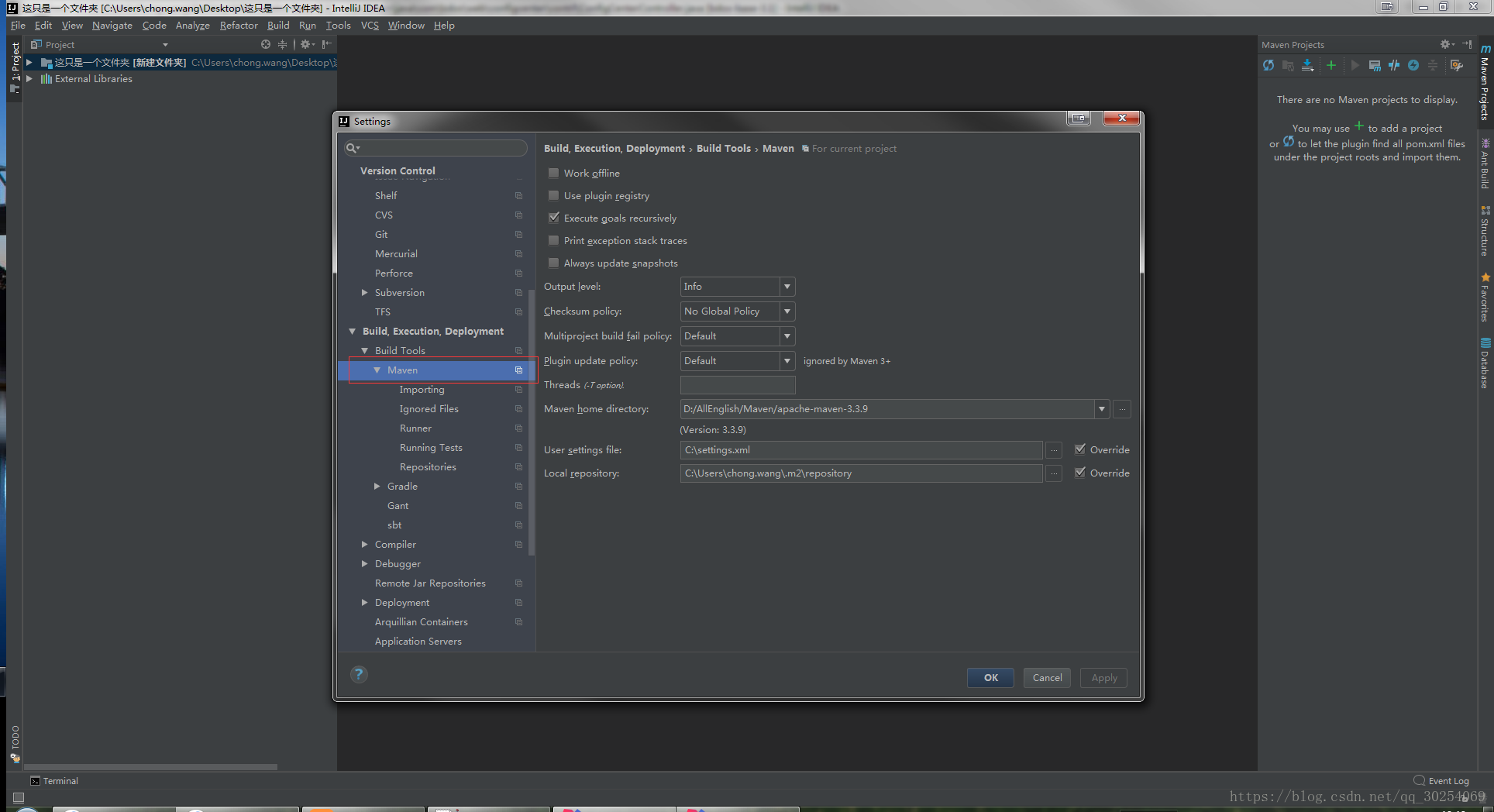Viewport: 1494px width, 812px height.
Task: Click project-level icon beside Maven row
Action: pos(518,370)
